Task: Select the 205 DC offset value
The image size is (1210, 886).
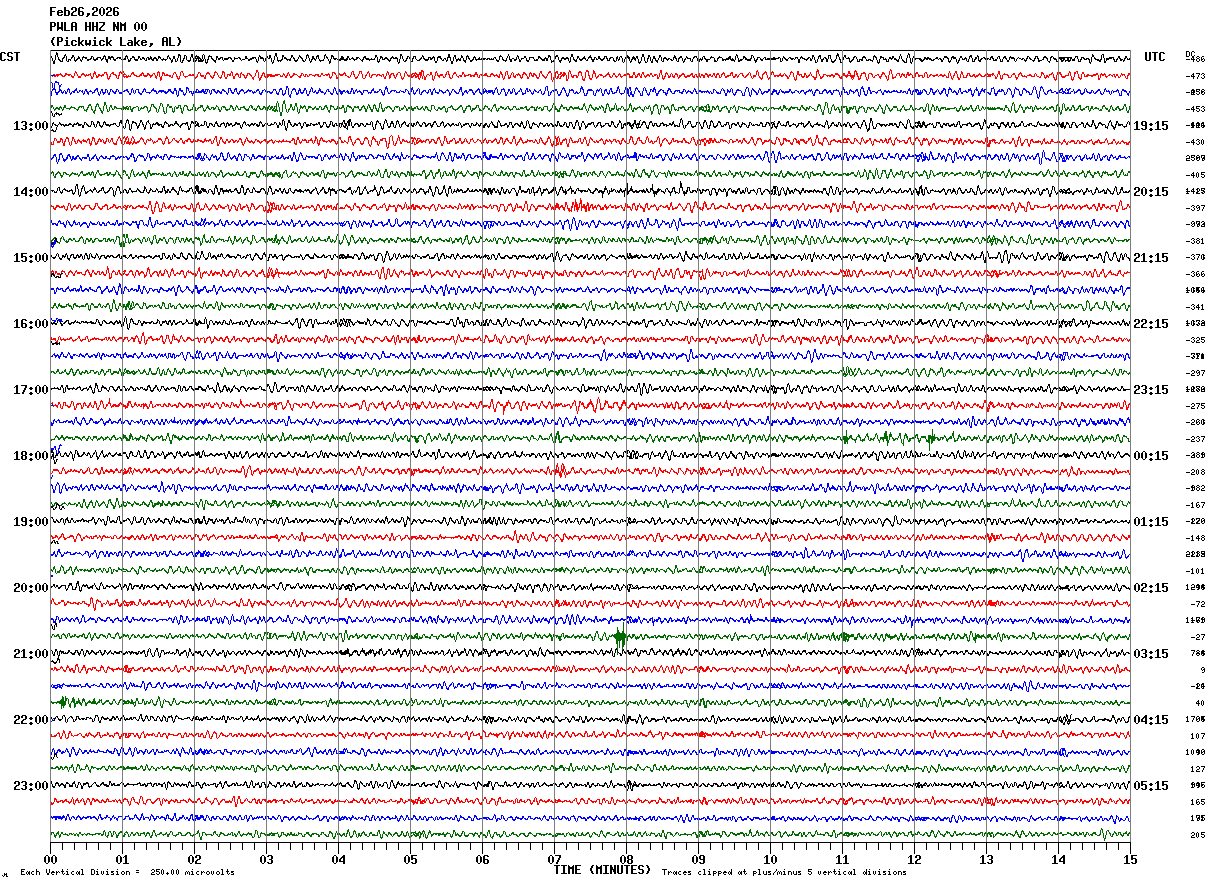Action: [1197, 835]
